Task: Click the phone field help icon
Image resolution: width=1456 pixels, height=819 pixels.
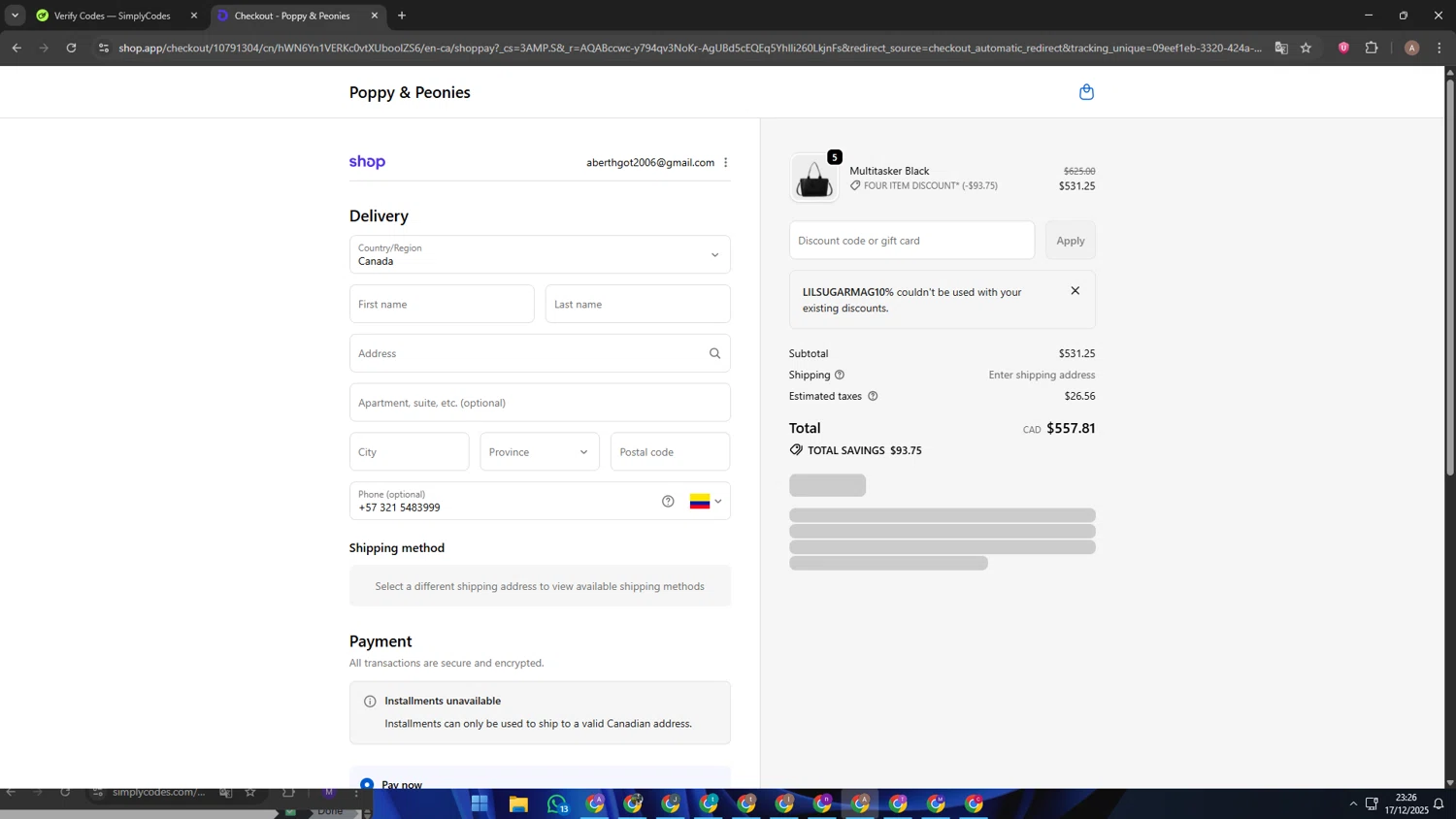Action: tap(668, 502)
